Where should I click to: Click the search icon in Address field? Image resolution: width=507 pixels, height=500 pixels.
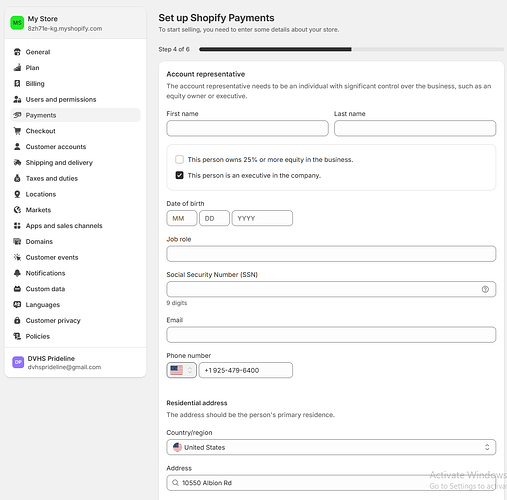click(175, 483)
